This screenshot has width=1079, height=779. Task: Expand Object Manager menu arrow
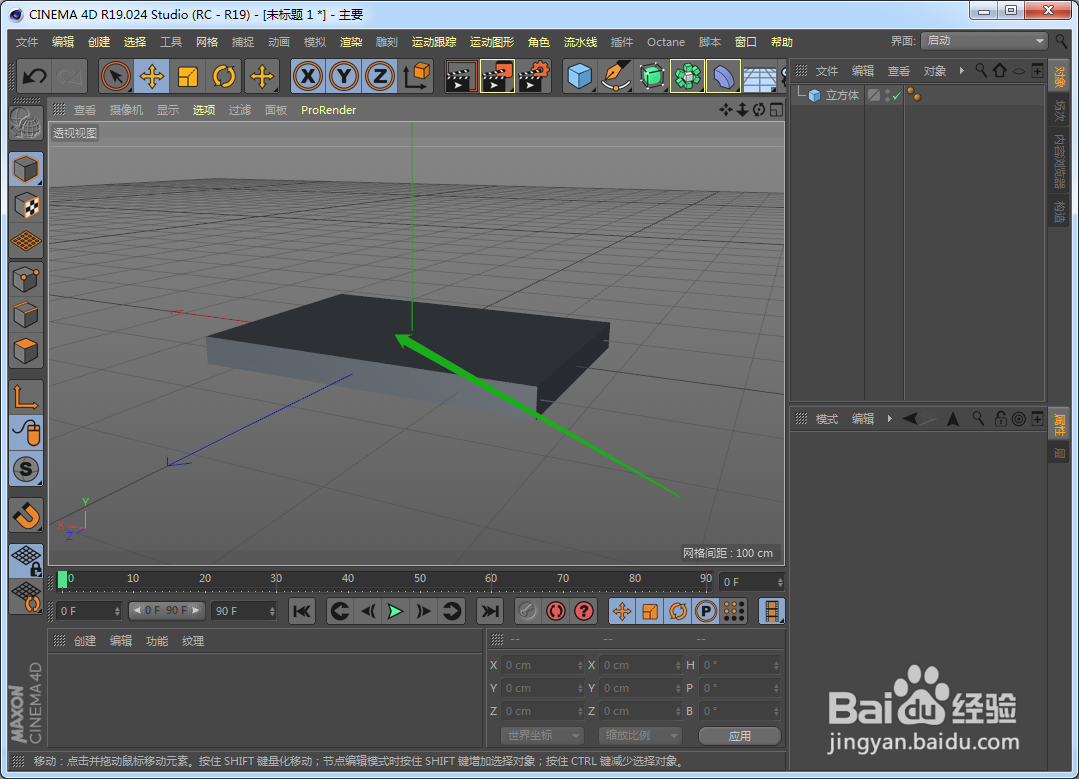[x=961, y=71]
